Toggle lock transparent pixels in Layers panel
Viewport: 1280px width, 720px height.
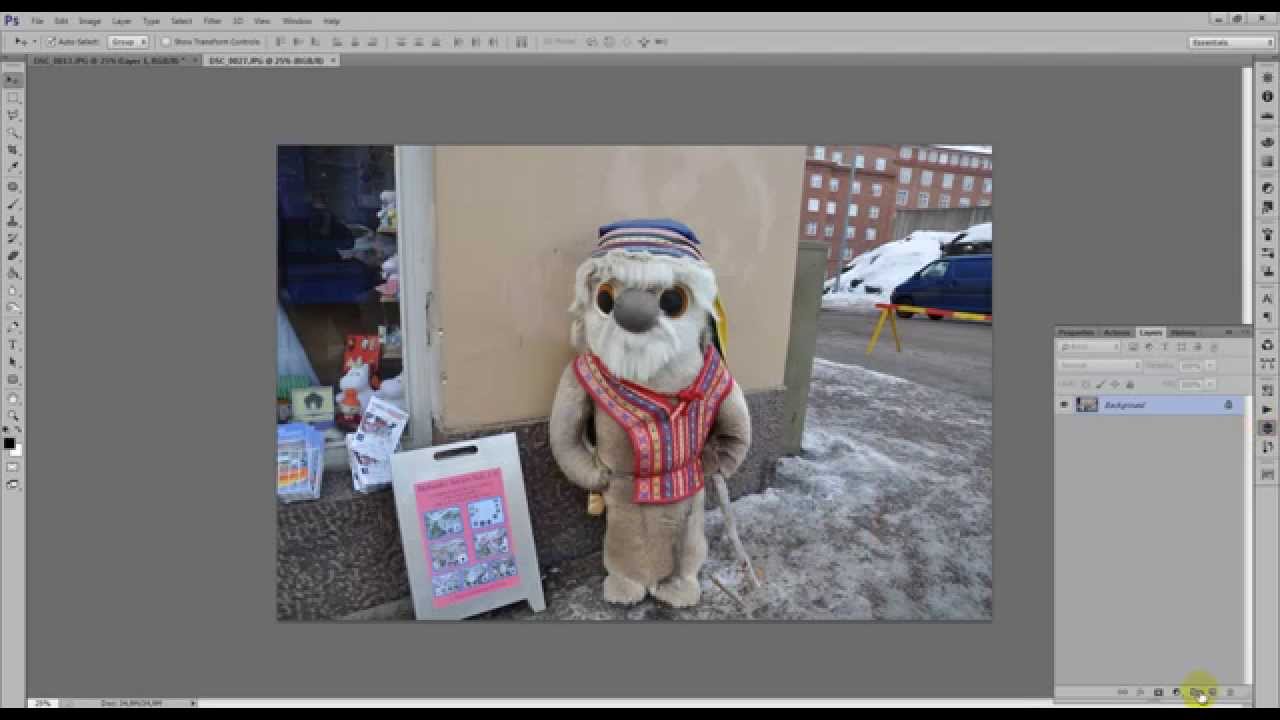1085,384
